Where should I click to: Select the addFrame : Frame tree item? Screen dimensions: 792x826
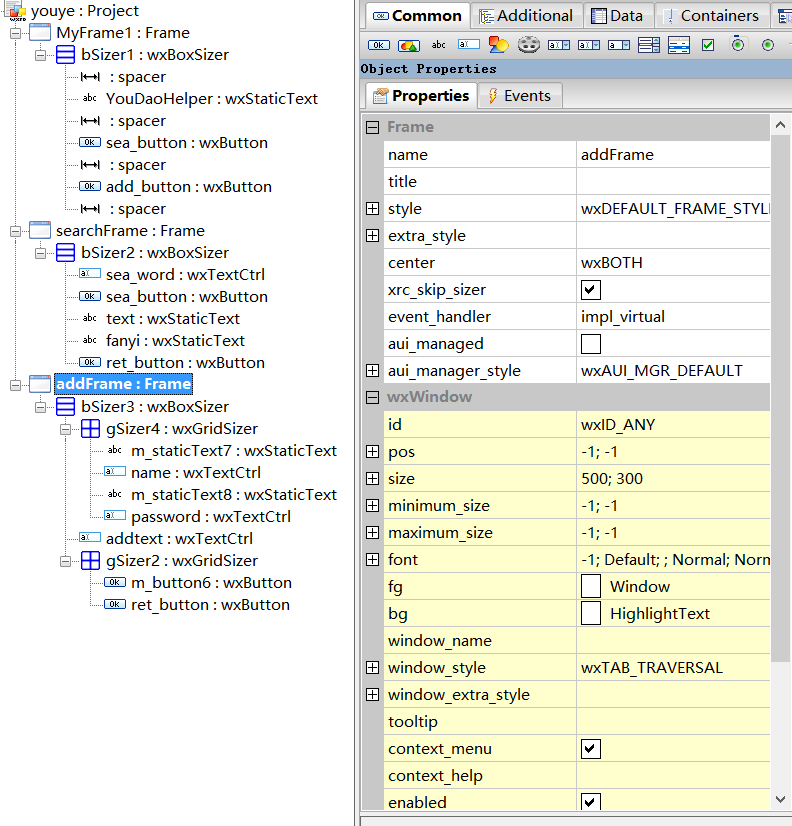point(123,384)
